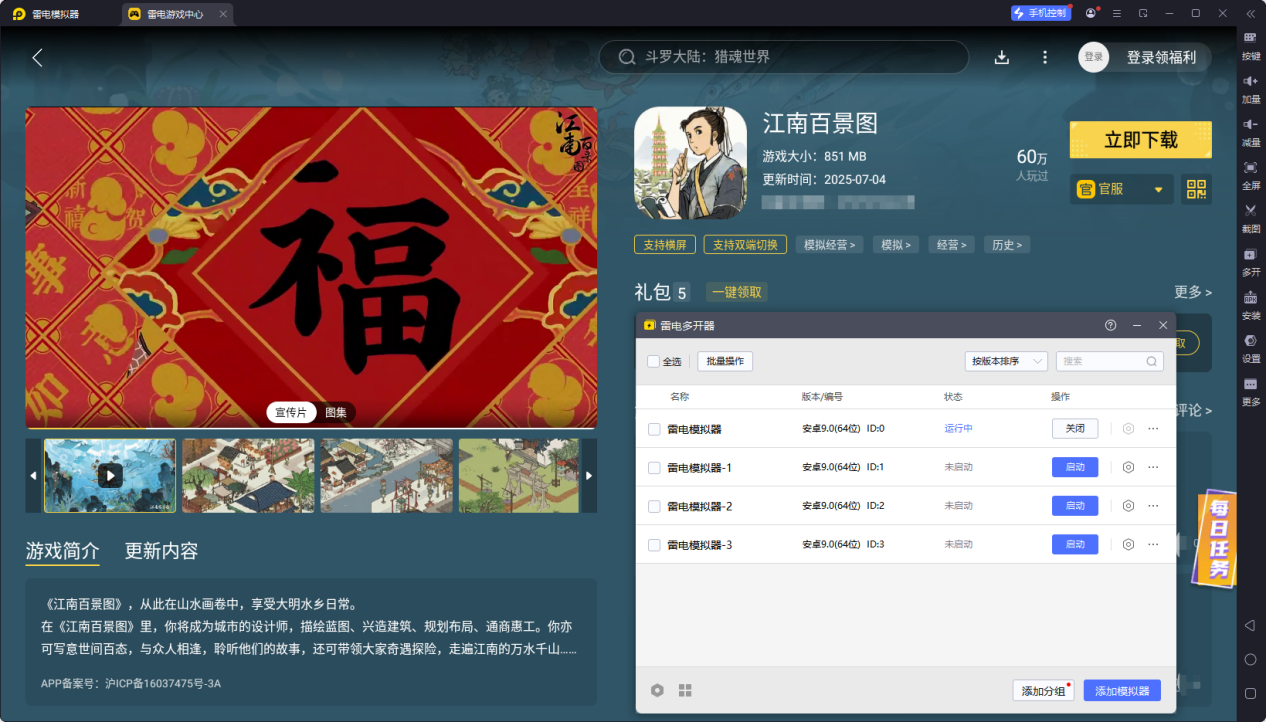Expand the 官服 server dropdown
Viewport: 1266px width, 722px height.
point(1121,189)
